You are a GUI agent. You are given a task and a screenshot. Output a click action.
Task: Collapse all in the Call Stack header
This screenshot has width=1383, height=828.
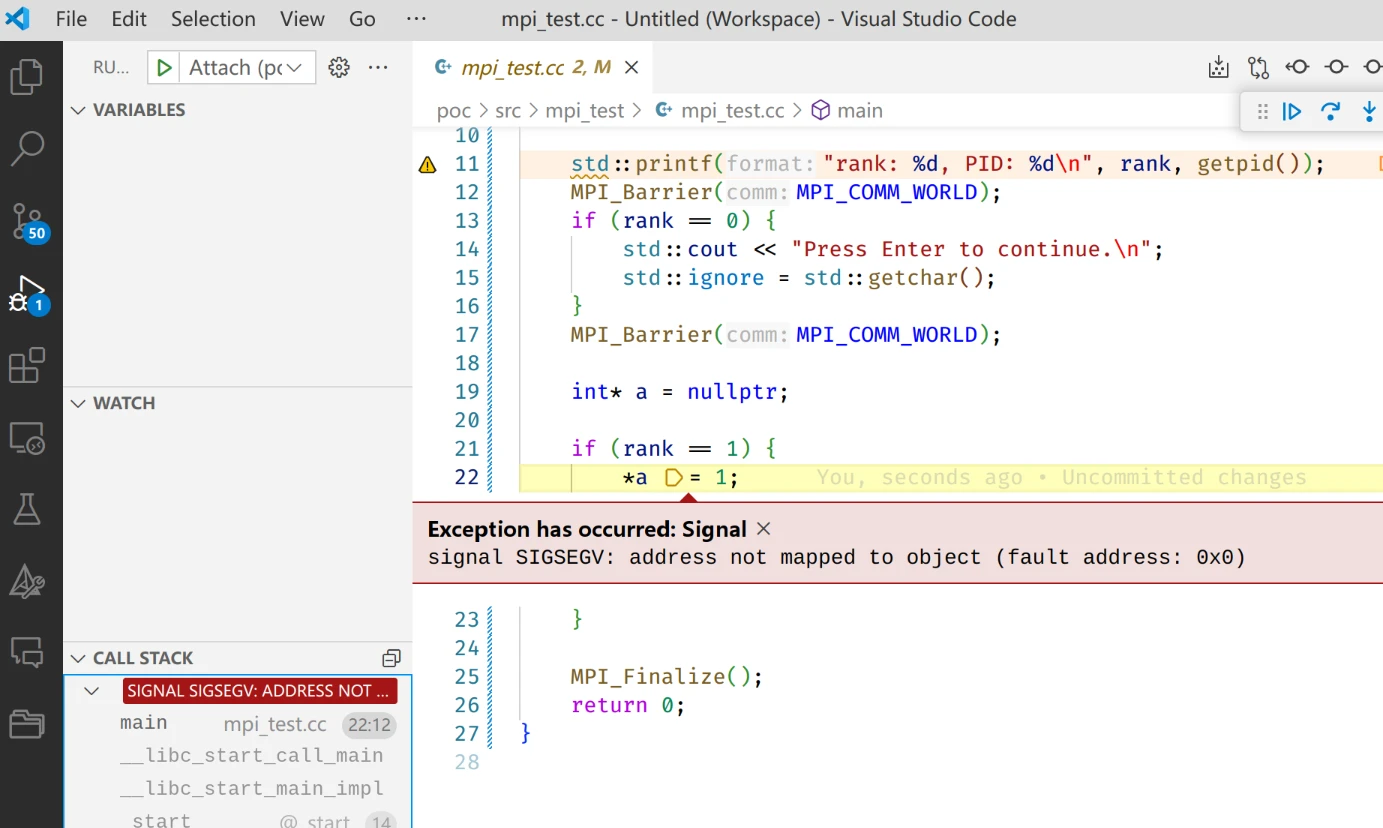391,658
